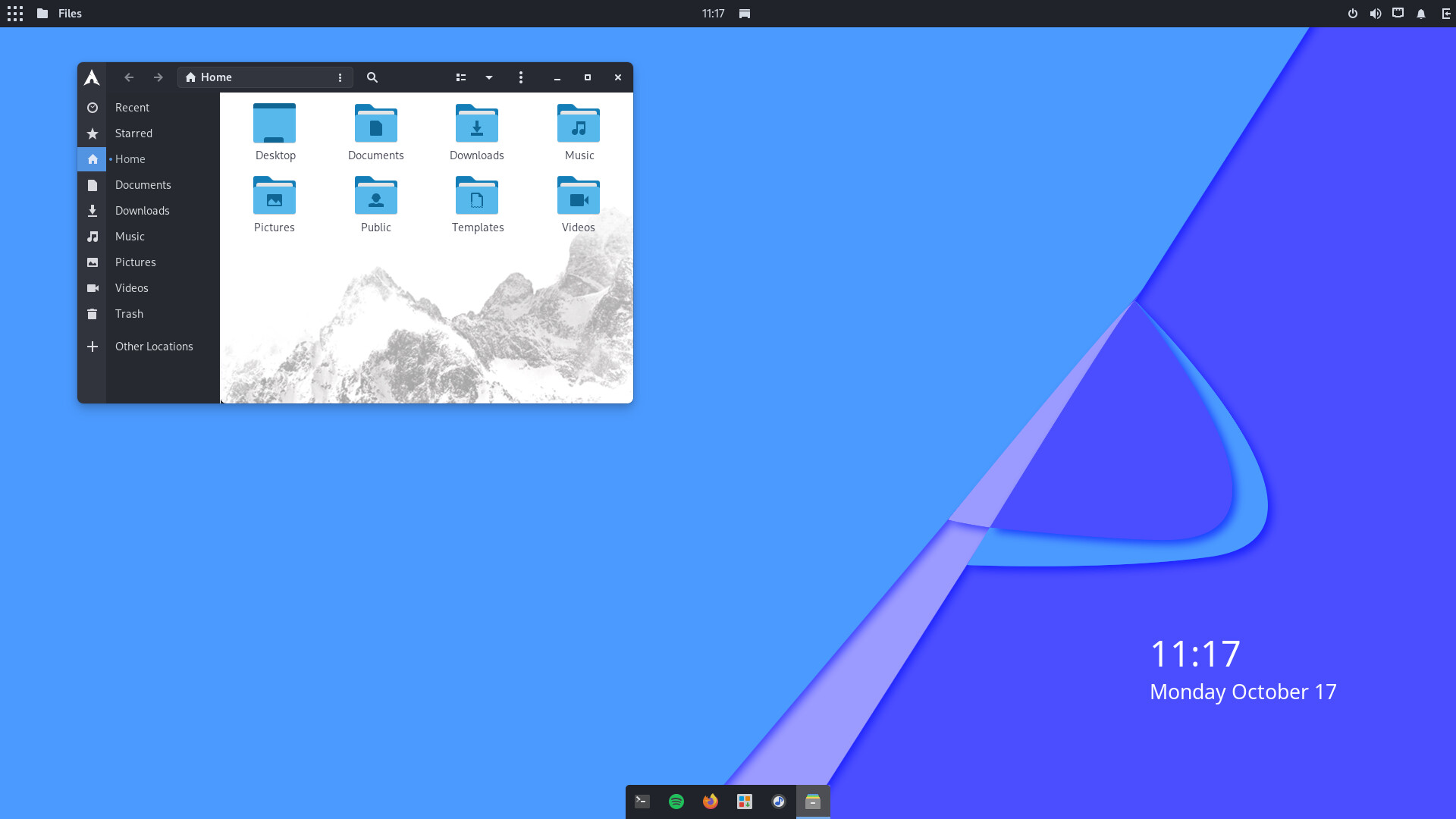Launch Spotify from the dock
The width and height of the screenshot is (1456, 819).
click(676, 802)
